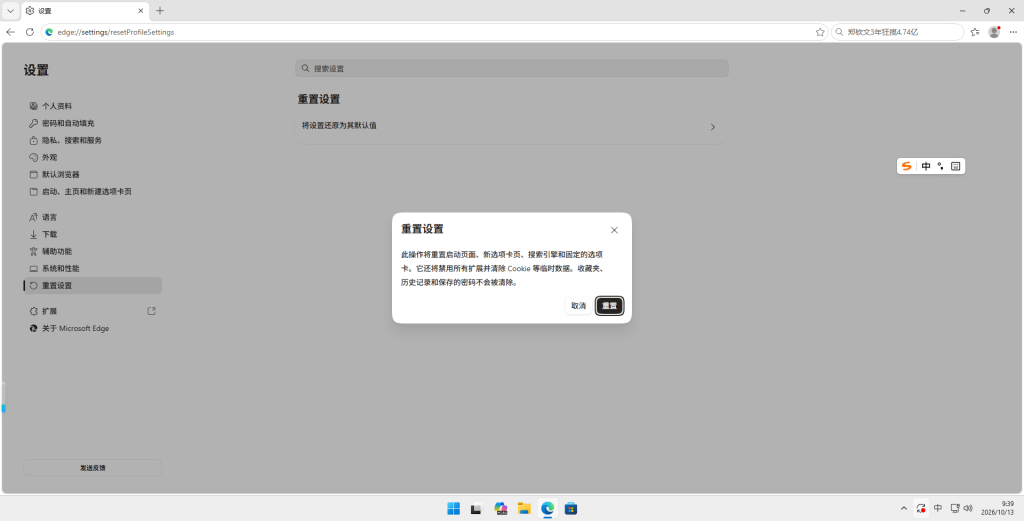This screenshot has width=1024, height=521.
Task: Click the download arrow icon beside 下载
Action: click(33, 234)
